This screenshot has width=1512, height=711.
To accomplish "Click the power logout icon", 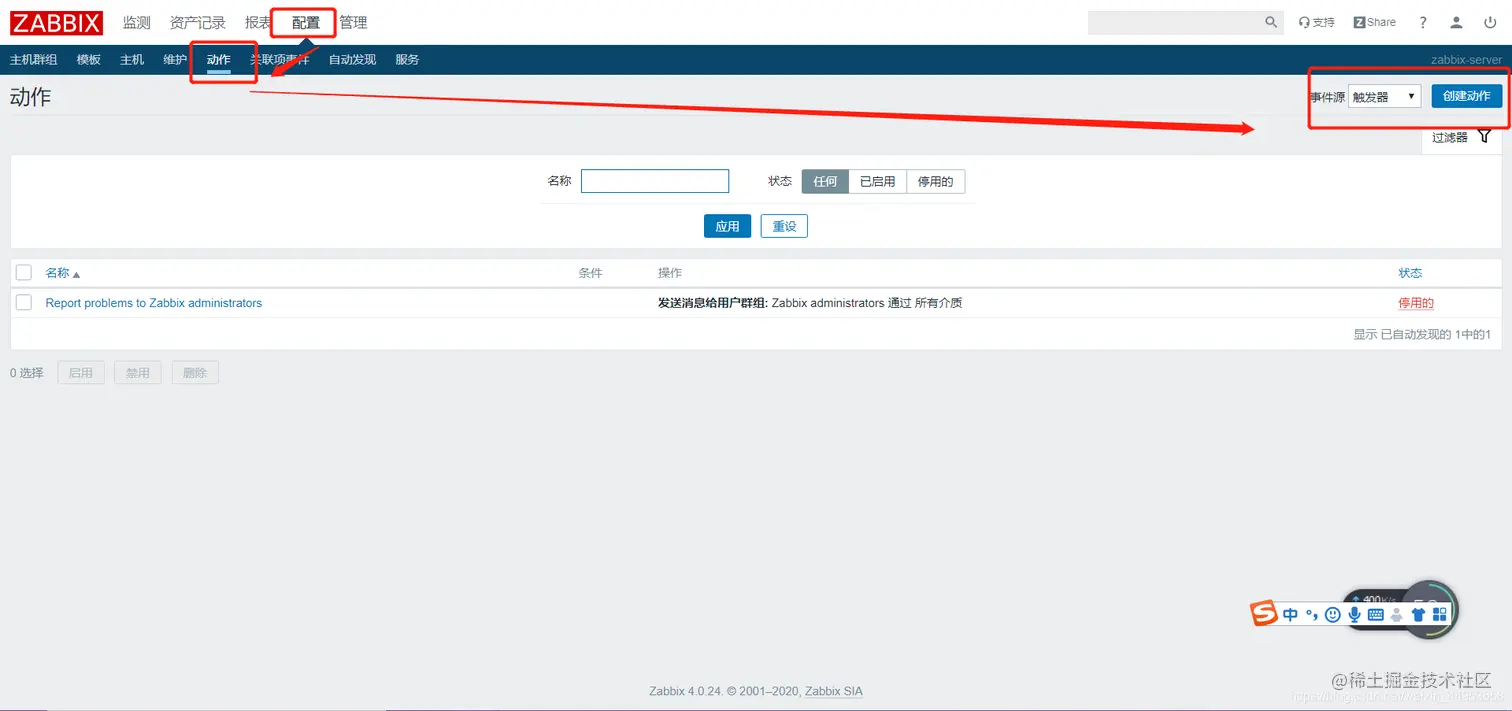I will coord(1491,22).
